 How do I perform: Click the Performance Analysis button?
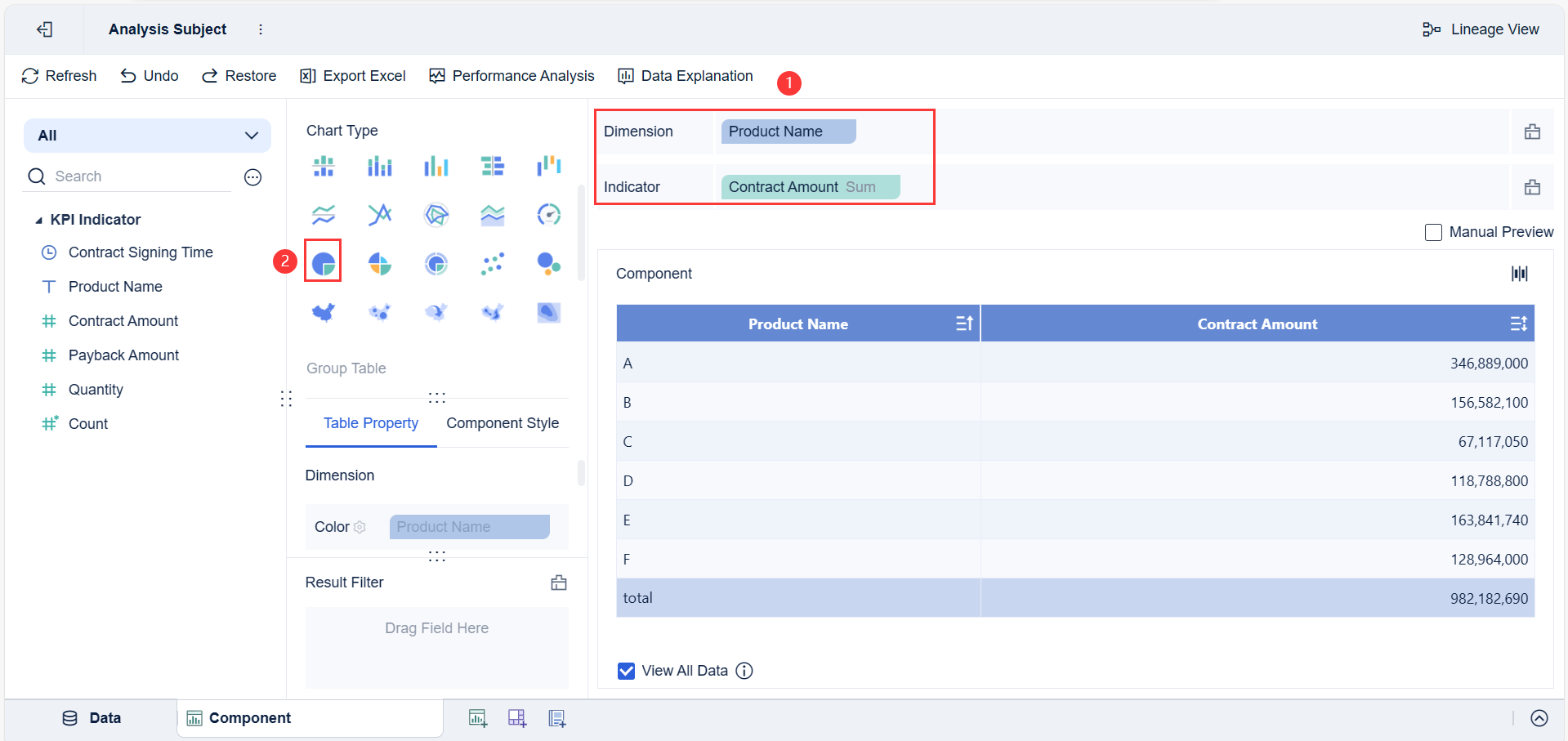pyautogui.click(x=511, y=75)
